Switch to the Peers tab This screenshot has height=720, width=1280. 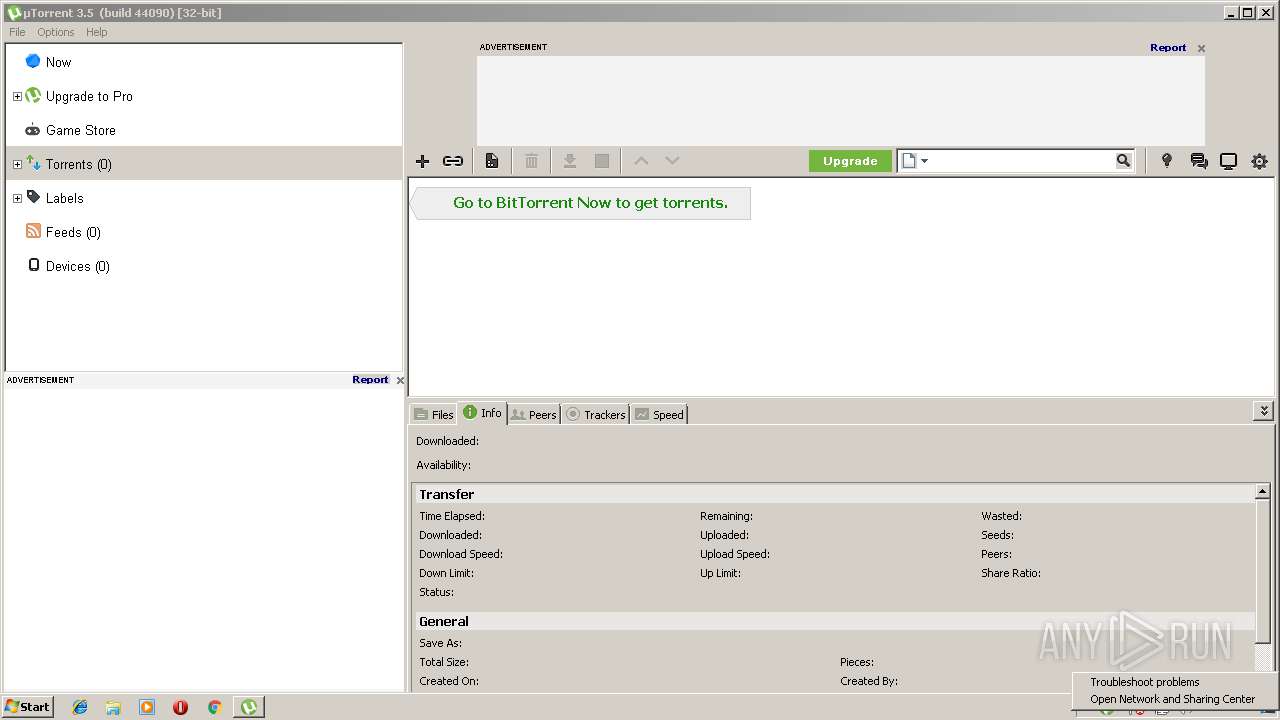(x=533, y=414)
